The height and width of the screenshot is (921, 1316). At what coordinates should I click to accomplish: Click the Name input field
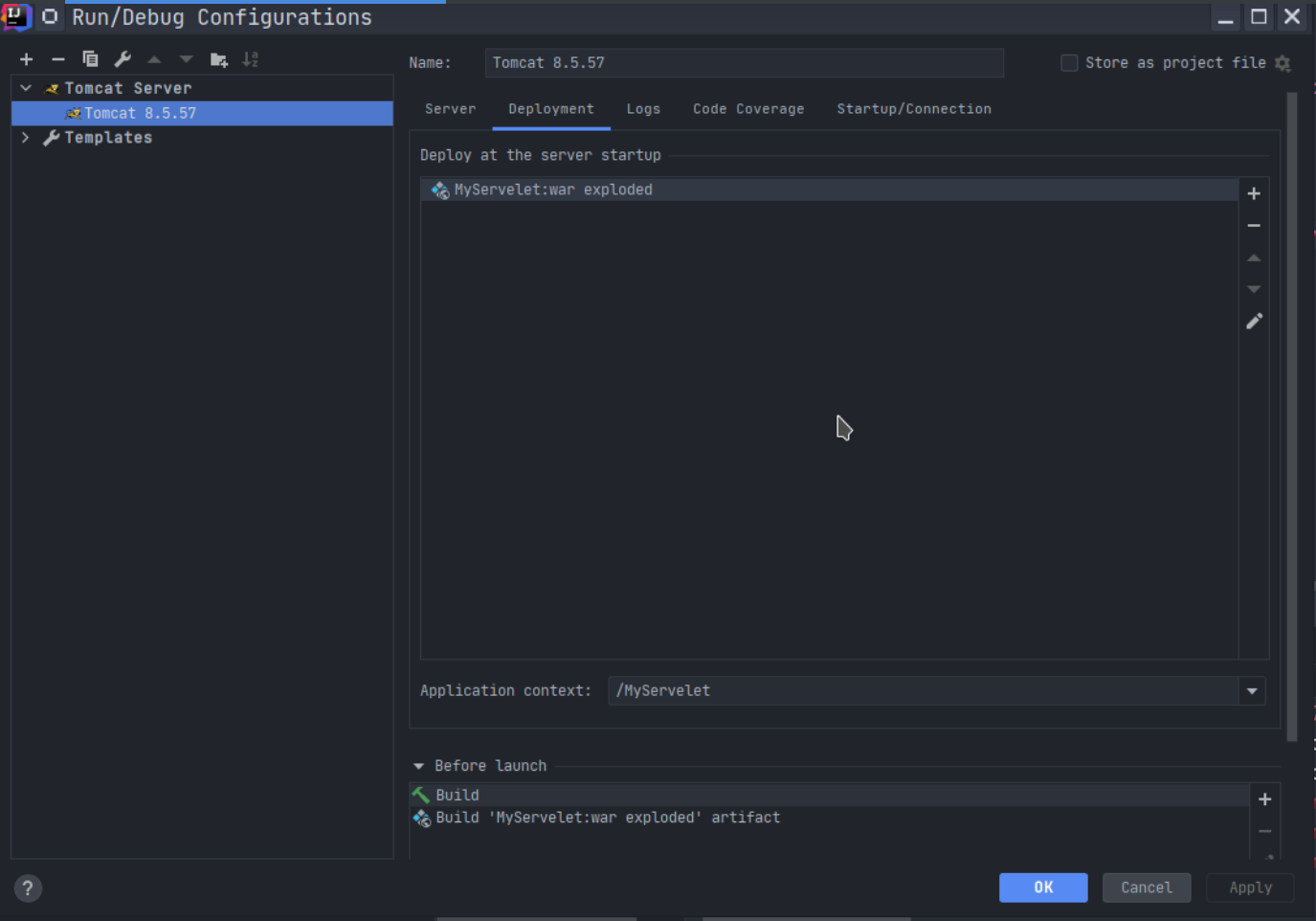pos(744,63)
